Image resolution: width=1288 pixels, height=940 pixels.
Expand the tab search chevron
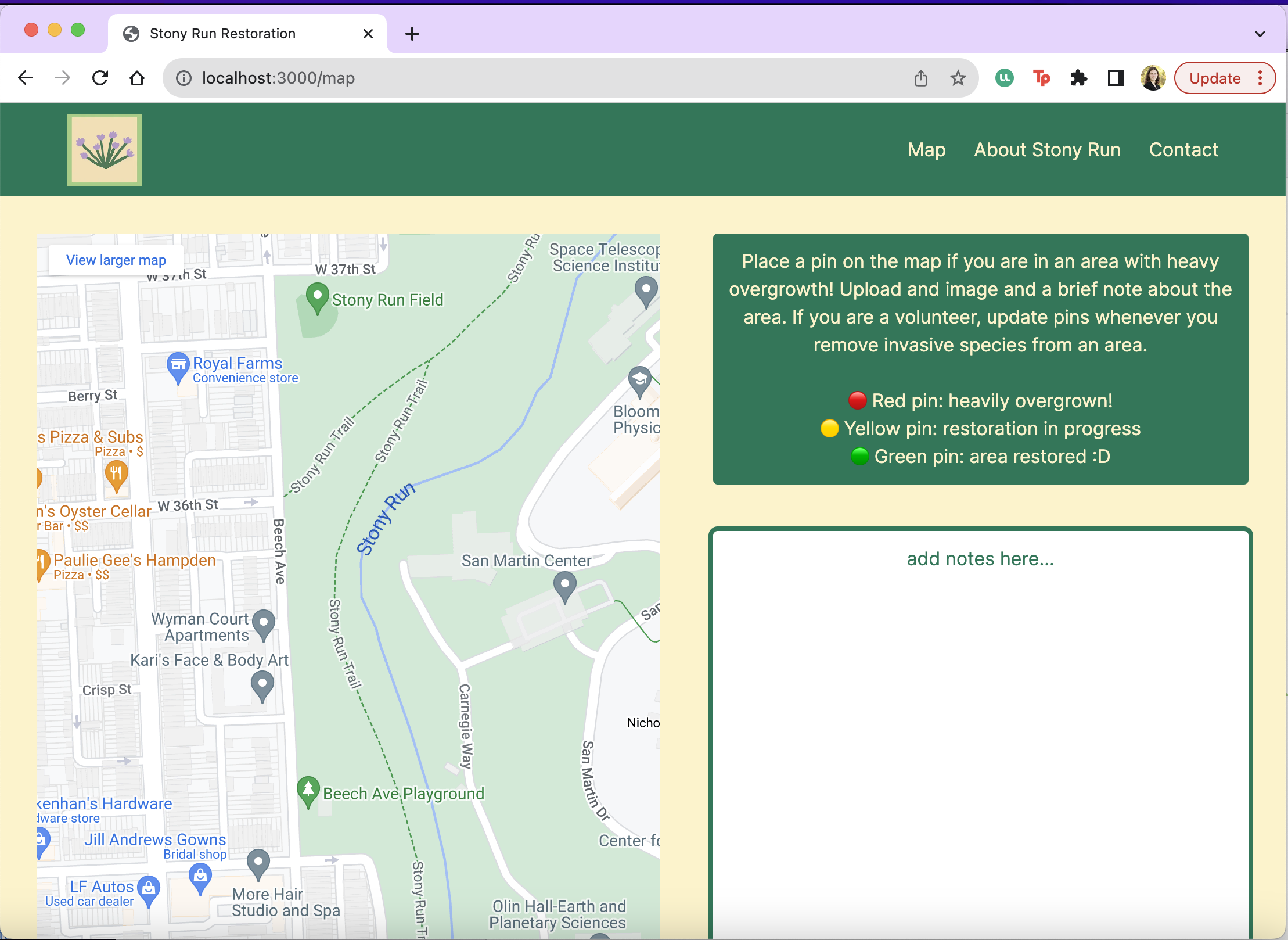pyautogui.click(x=1260, y=34)
